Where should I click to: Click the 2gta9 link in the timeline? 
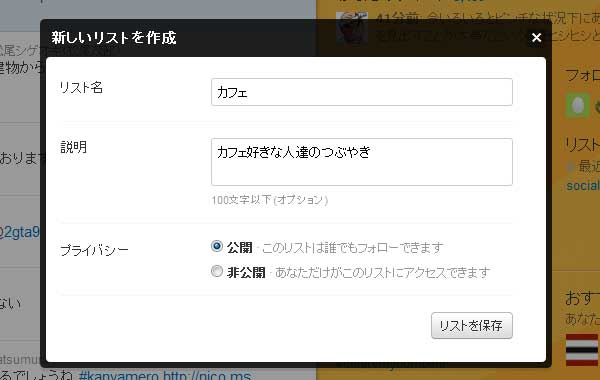click(x=20, y=232)
